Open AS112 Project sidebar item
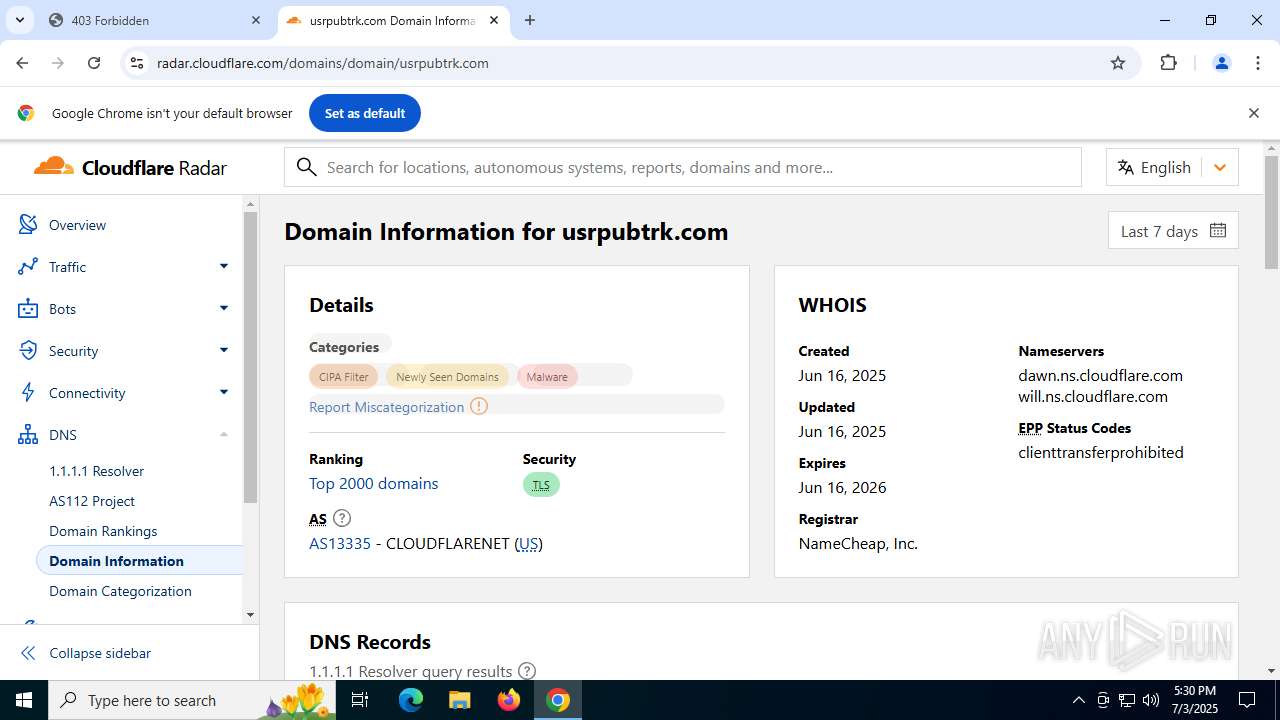The width and height of the screenshot is (1280, 720). tap(92, 501)
